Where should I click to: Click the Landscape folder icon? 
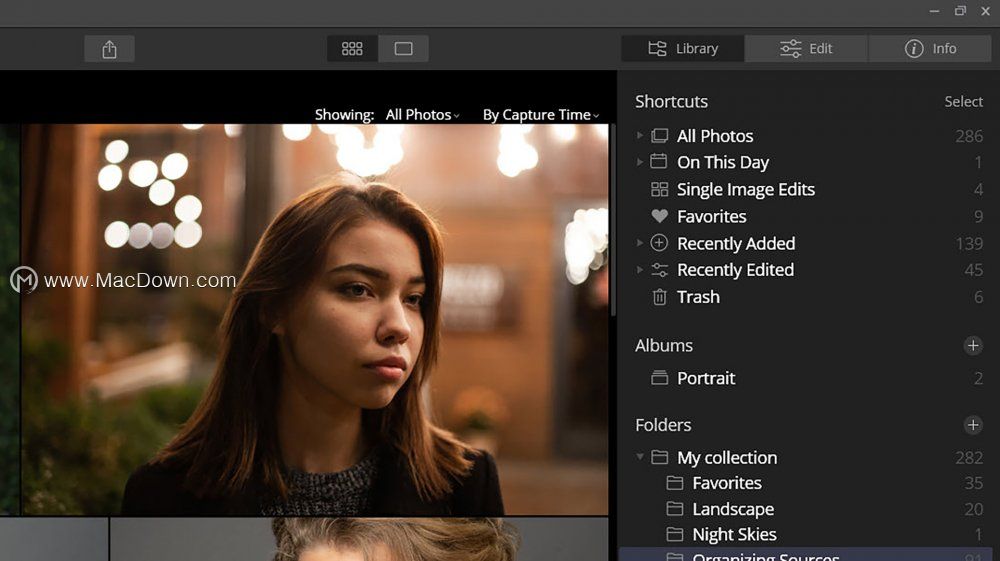point(675,509)
